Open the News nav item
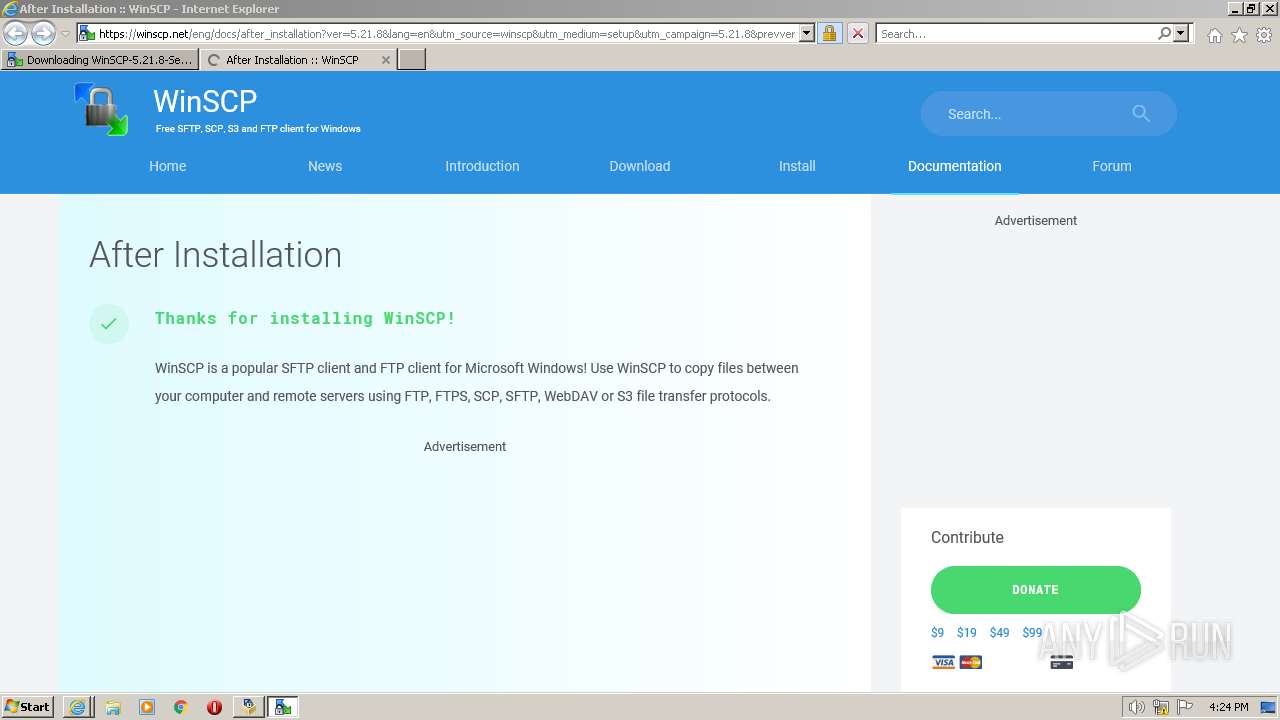 tap(325, 166)
